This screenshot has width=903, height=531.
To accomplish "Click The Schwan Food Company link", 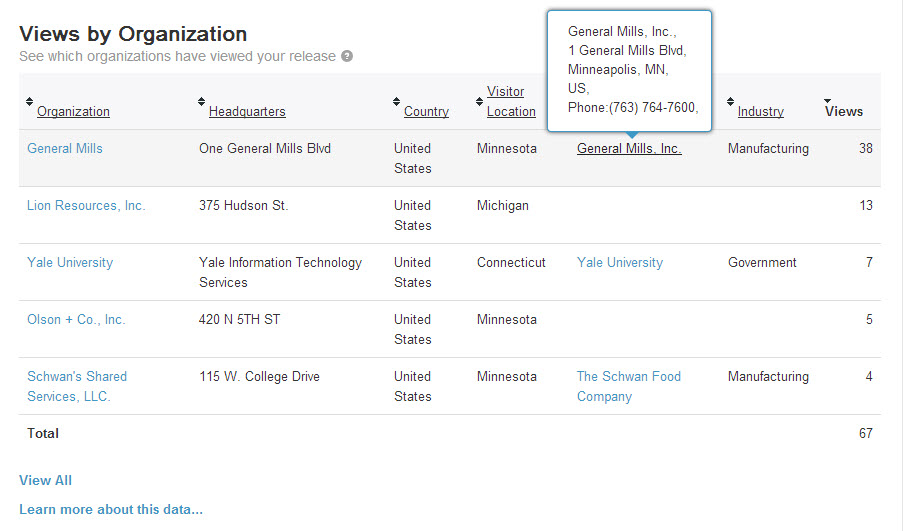I will [628, 386].
